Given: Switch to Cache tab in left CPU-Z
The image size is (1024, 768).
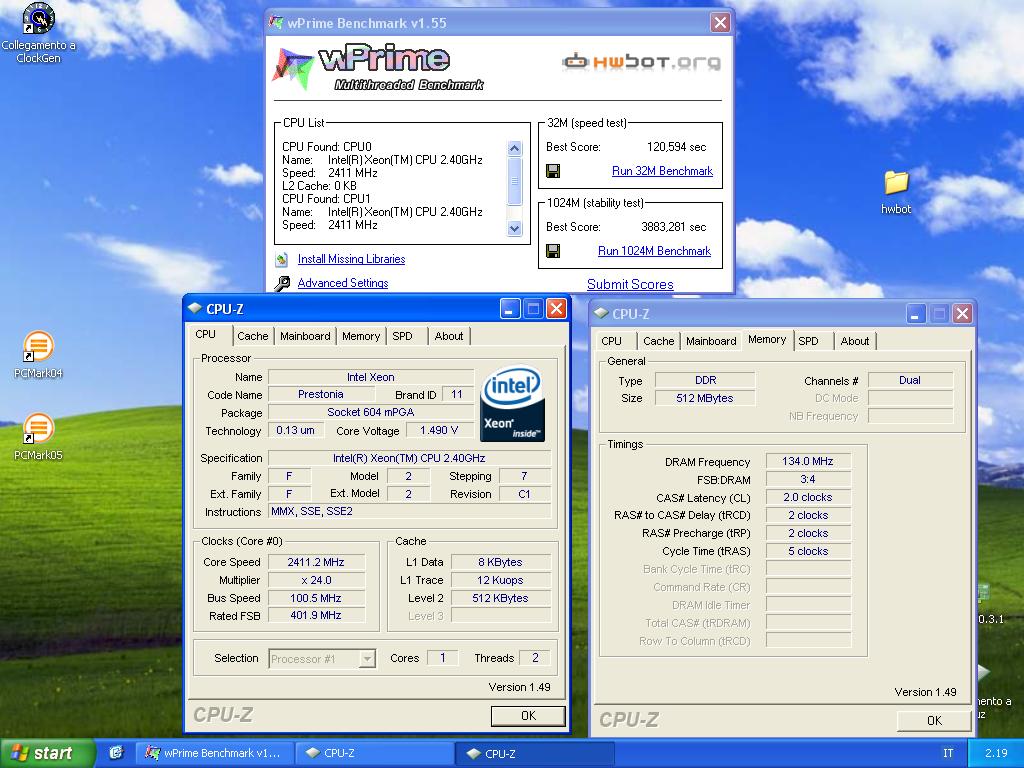Looking at the screenshot, I should point(253,336).
